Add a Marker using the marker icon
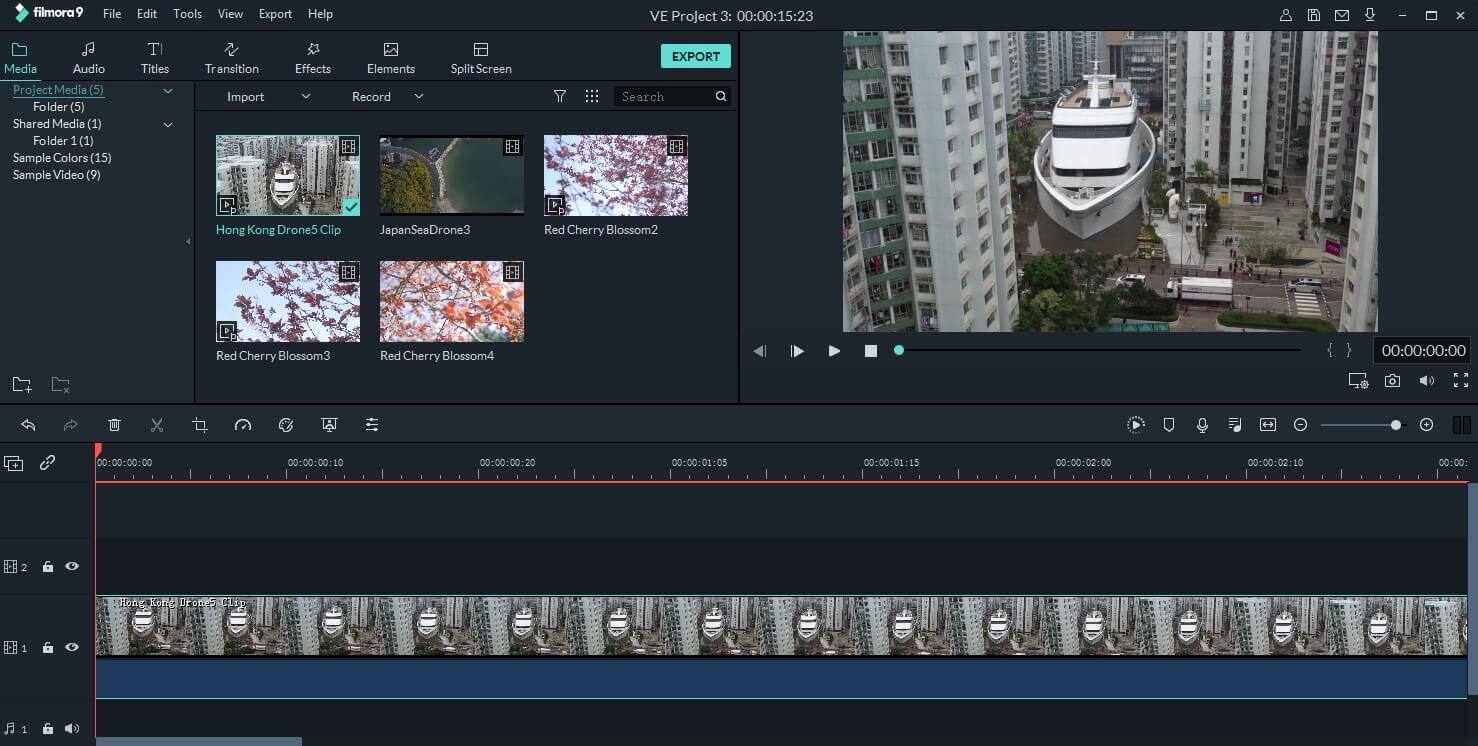 (x=1168, y=424)
